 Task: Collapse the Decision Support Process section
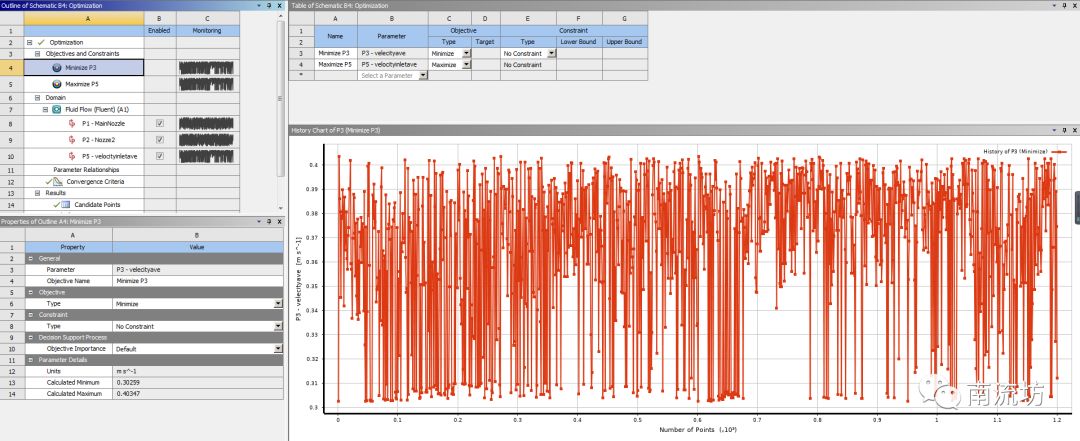pos(30,338)
